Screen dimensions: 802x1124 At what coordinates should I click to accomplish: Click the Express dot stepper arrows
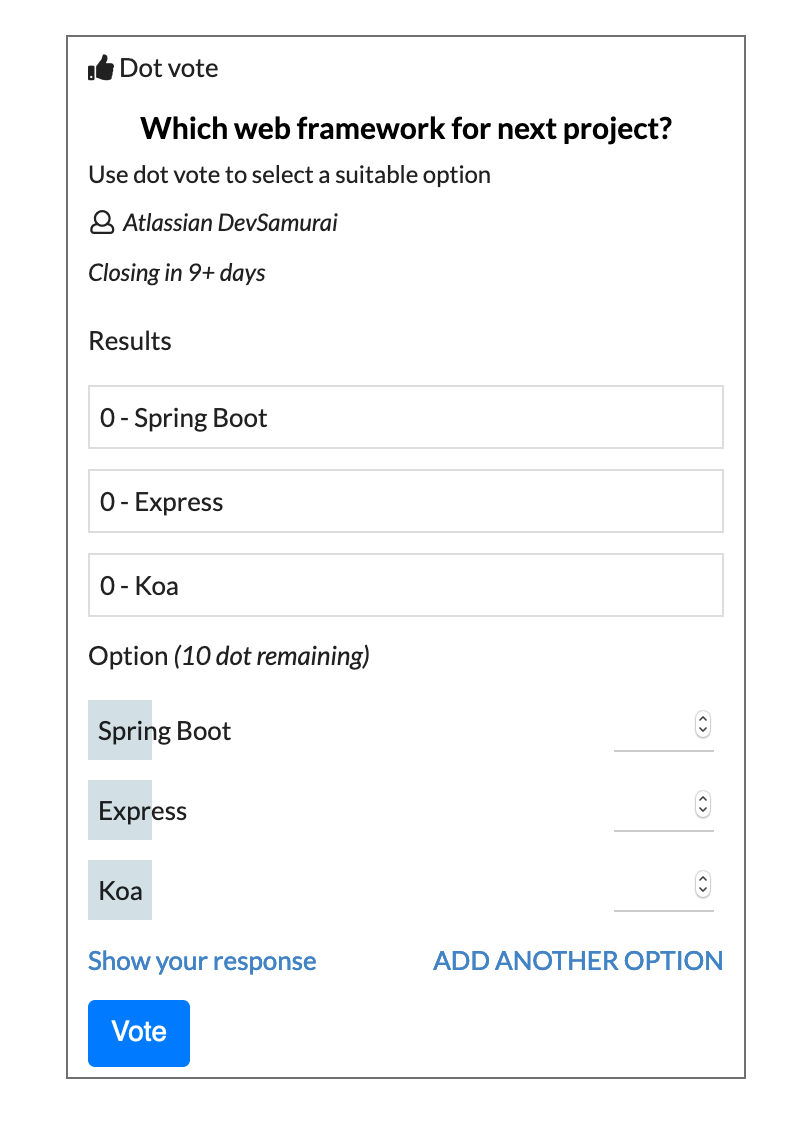coord(703,804)
